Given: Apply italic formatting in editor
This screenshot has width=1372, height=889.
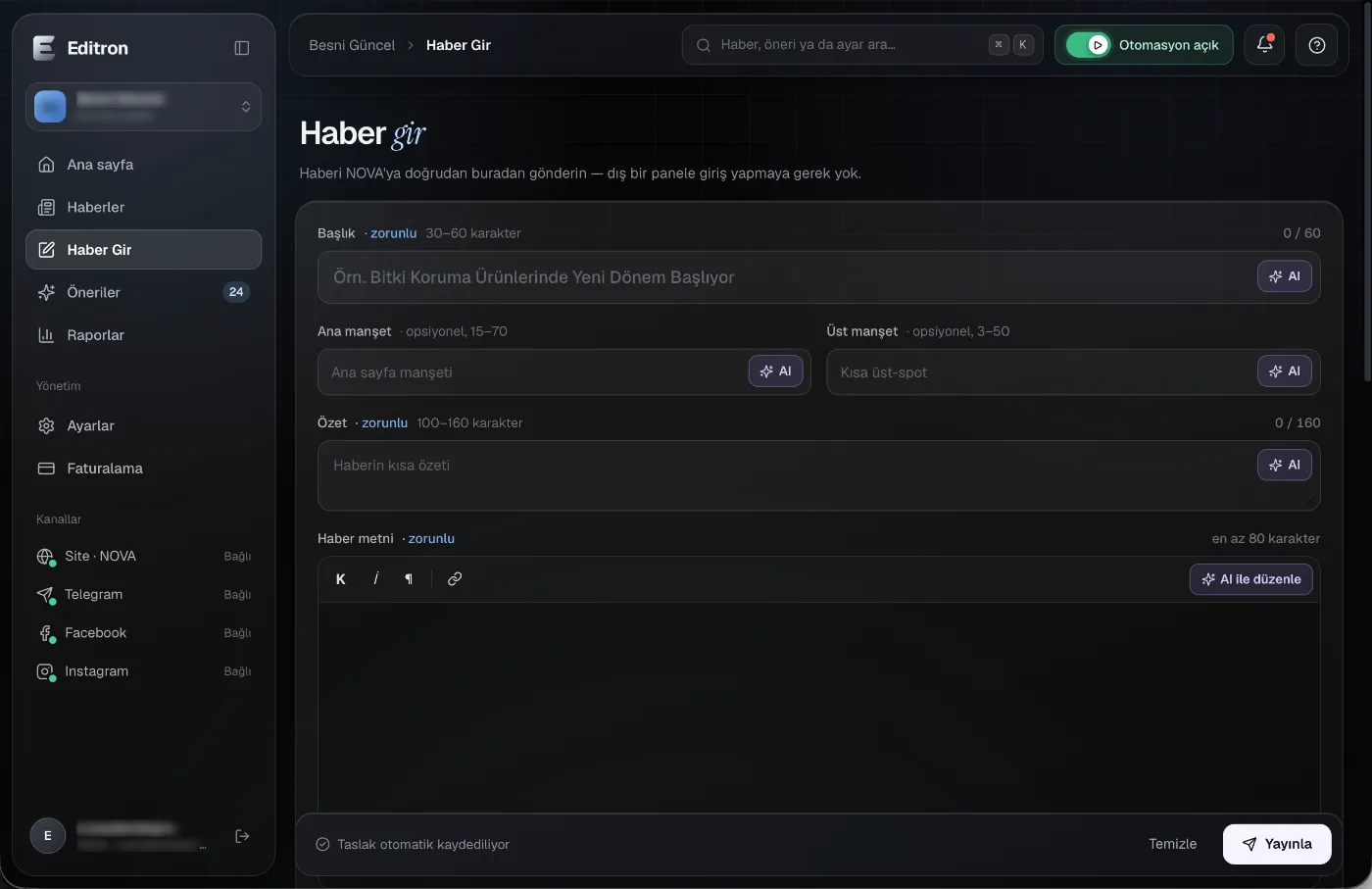Looking at the screenshot, I should point(375,579).
